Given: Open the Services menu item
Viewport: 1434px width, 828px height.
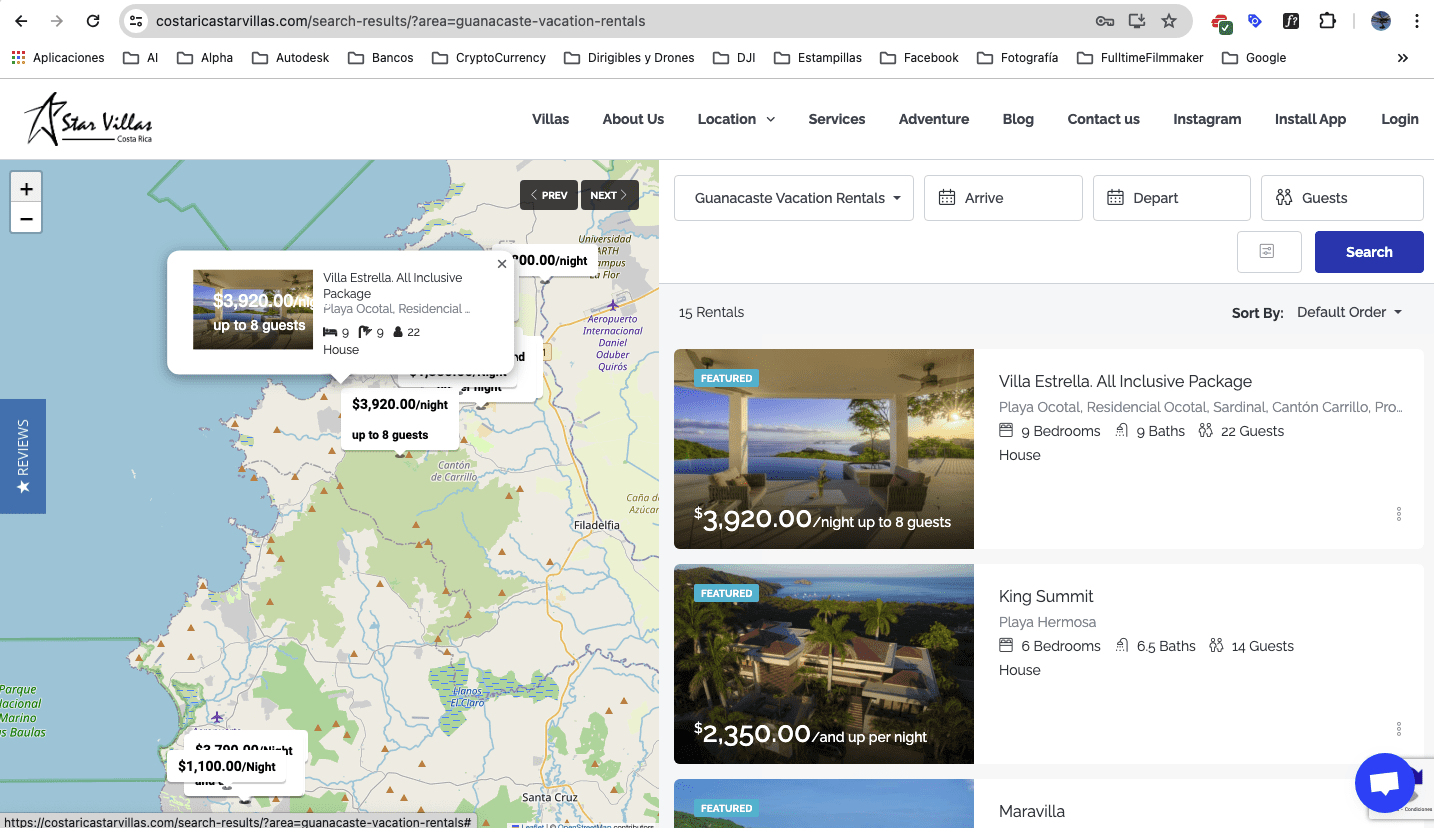Looking at the screenshot, I should 837,119.
